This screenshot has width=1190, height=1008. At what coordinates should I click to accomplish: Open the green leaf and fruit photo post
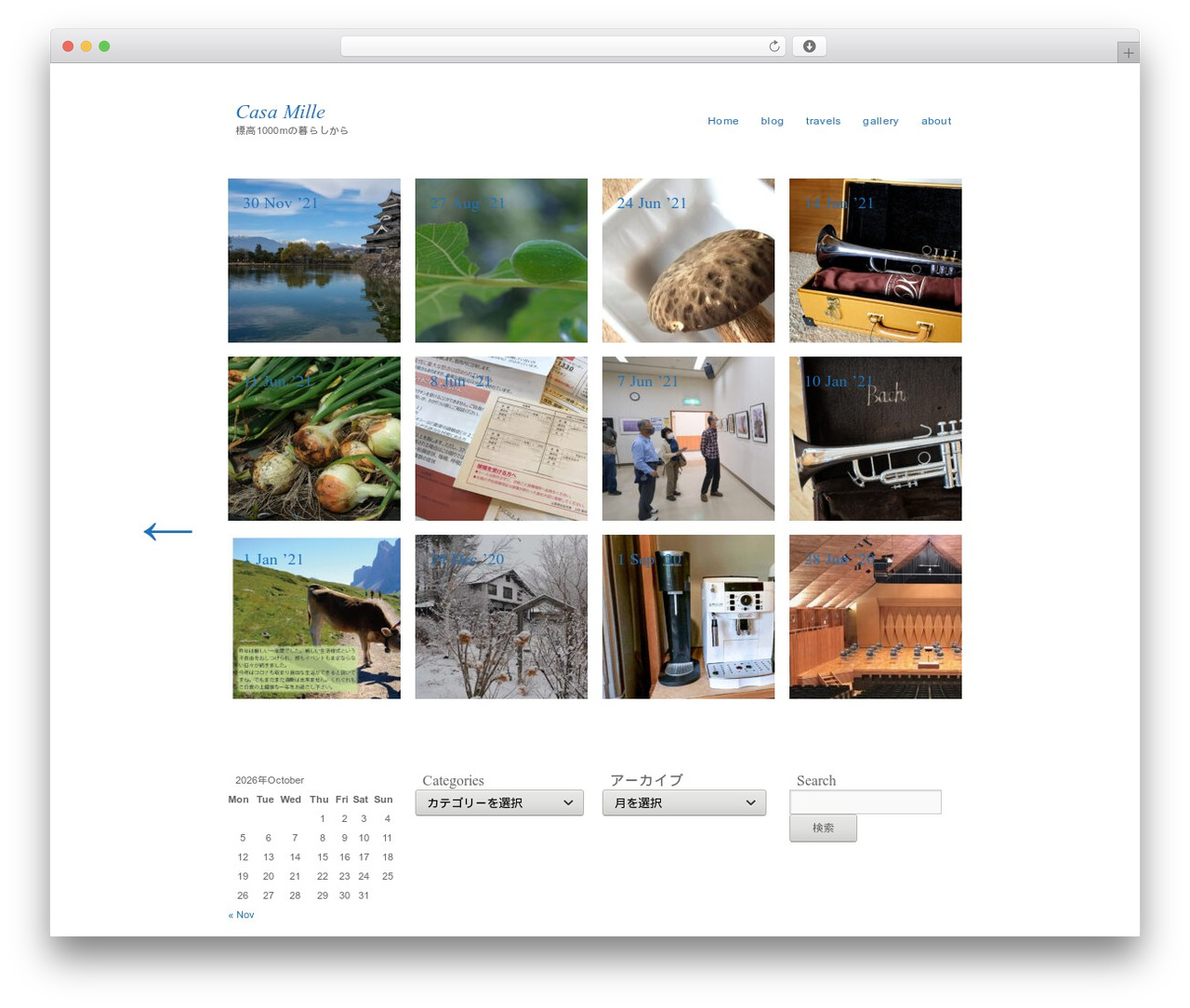click(501, 260)
